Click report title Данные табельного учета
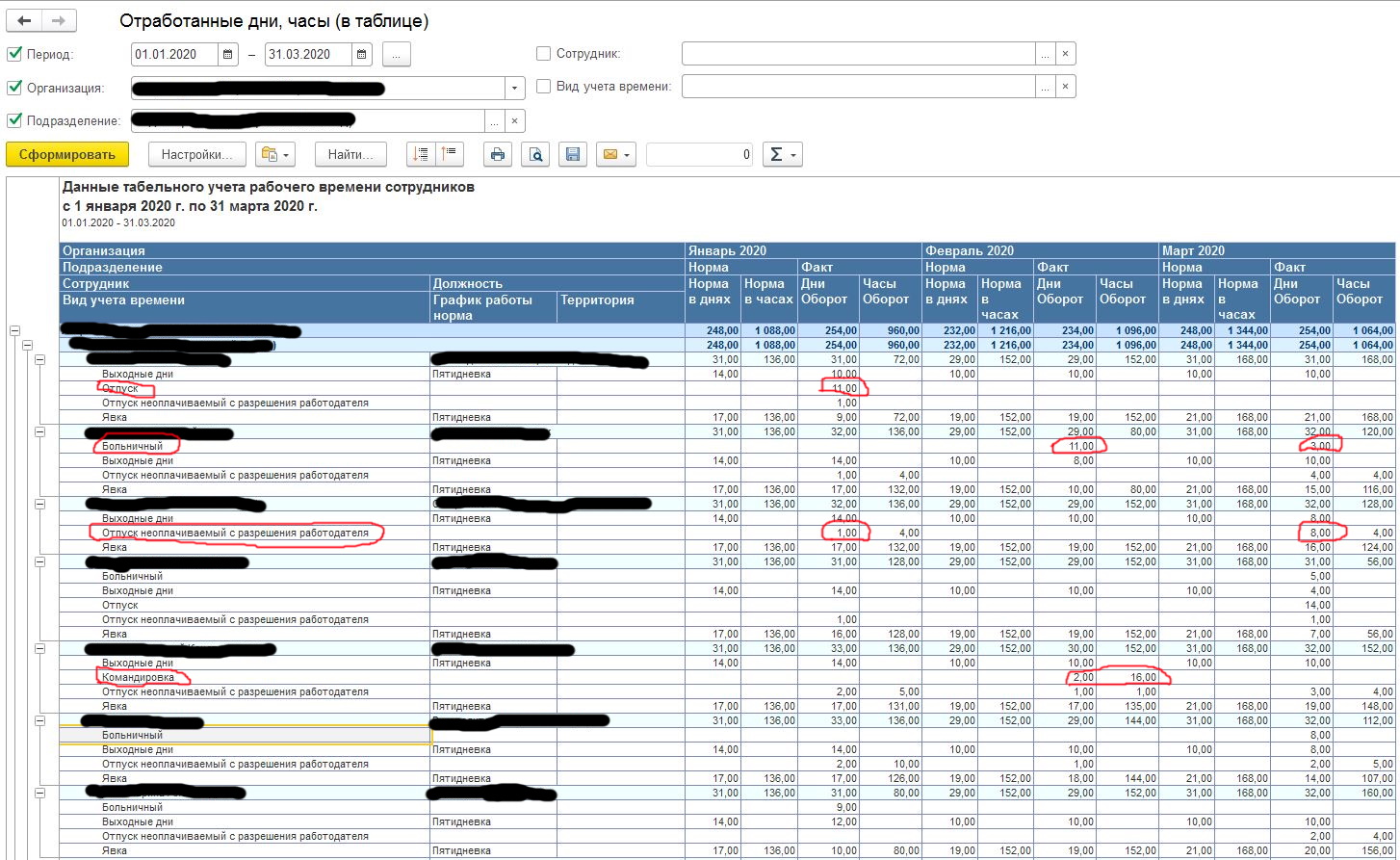 tap(268, 188)
